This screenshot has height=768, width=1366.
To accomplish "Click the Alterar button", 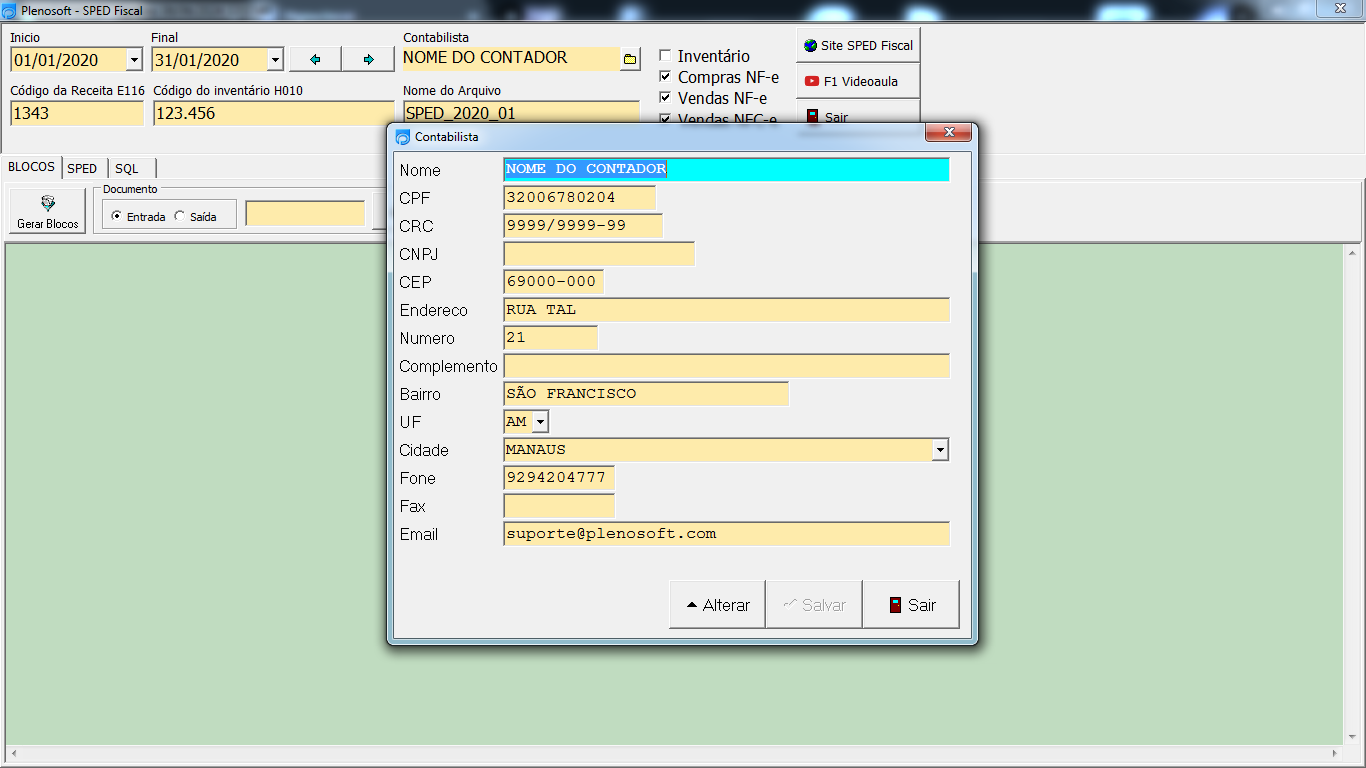I will (x=717, y=604).
